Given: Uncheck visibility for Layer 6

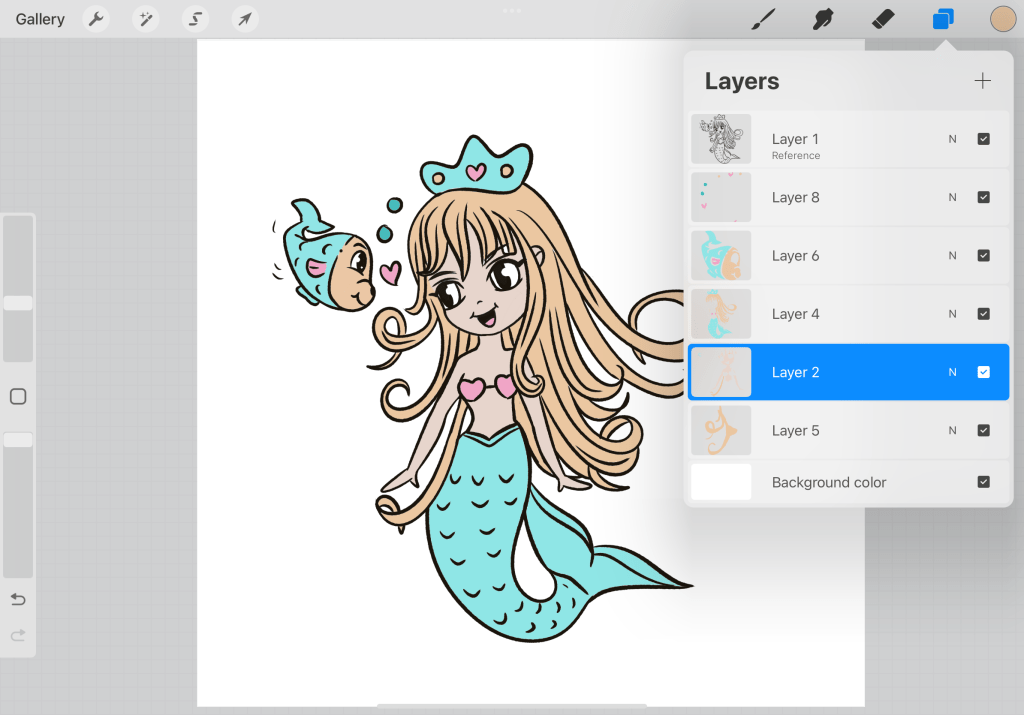Looking at the screenshot, I should click(x=983, y=256).
